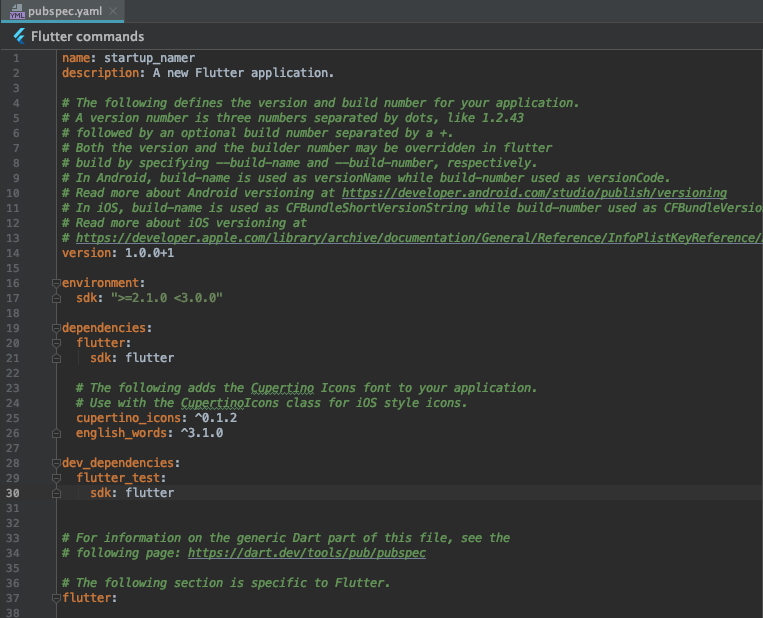This screenshot has width=763, height=618.
Task: Collapse the flutter: section on line 37
Action: (56, 598)
